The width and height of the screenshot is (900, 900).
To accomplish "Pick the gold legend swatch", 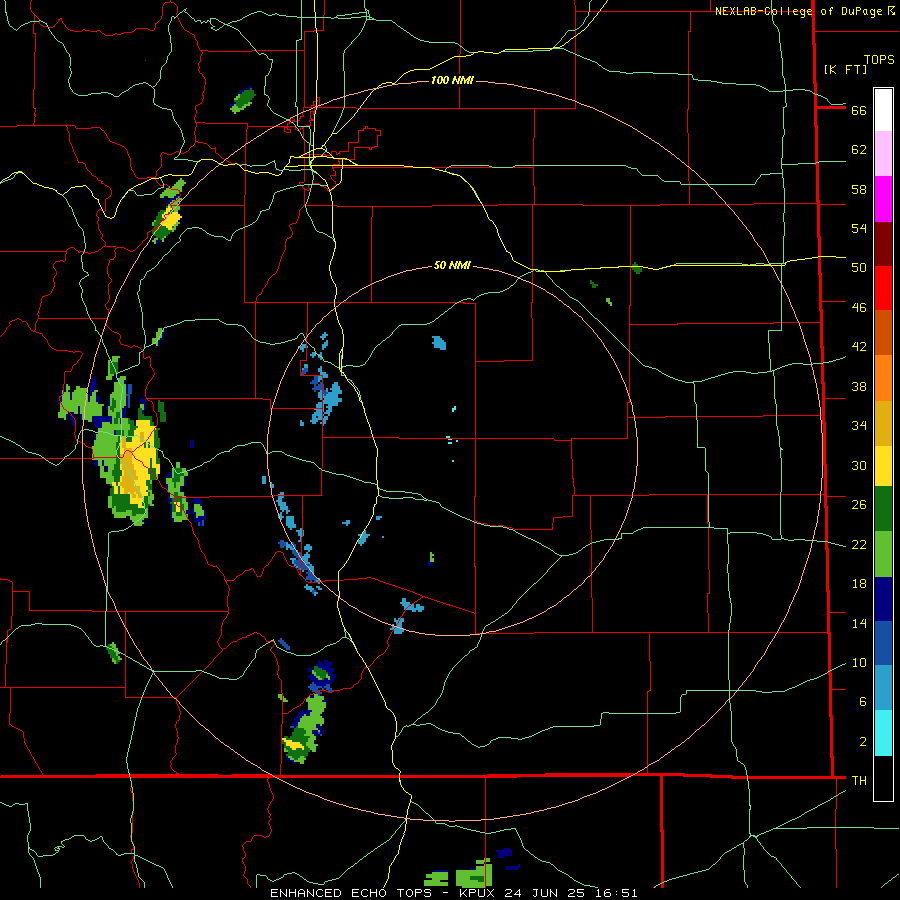I will click(x=883, y=424).
